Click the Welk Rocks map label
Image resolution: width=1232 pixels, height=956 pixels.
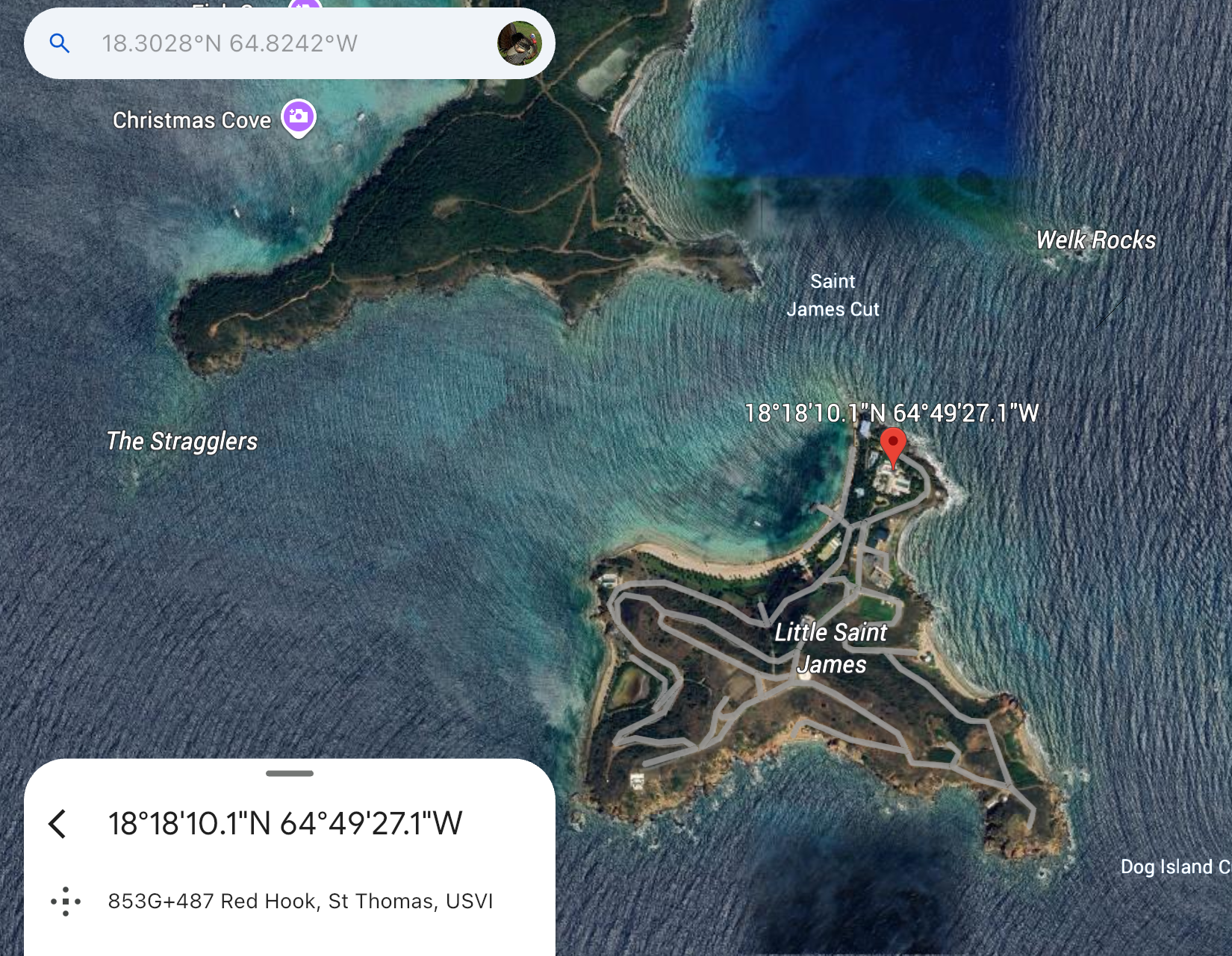1095,240
